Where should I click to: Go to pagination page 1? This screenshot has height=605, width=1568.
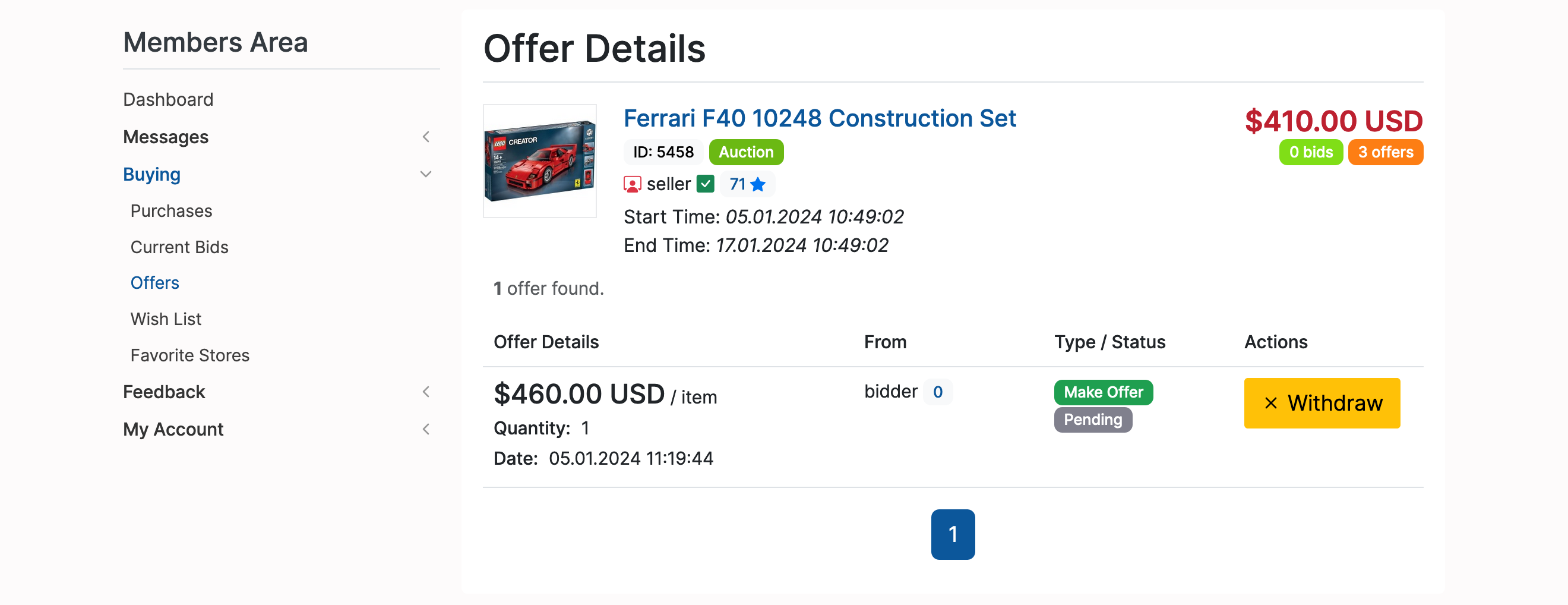[953, 534]
